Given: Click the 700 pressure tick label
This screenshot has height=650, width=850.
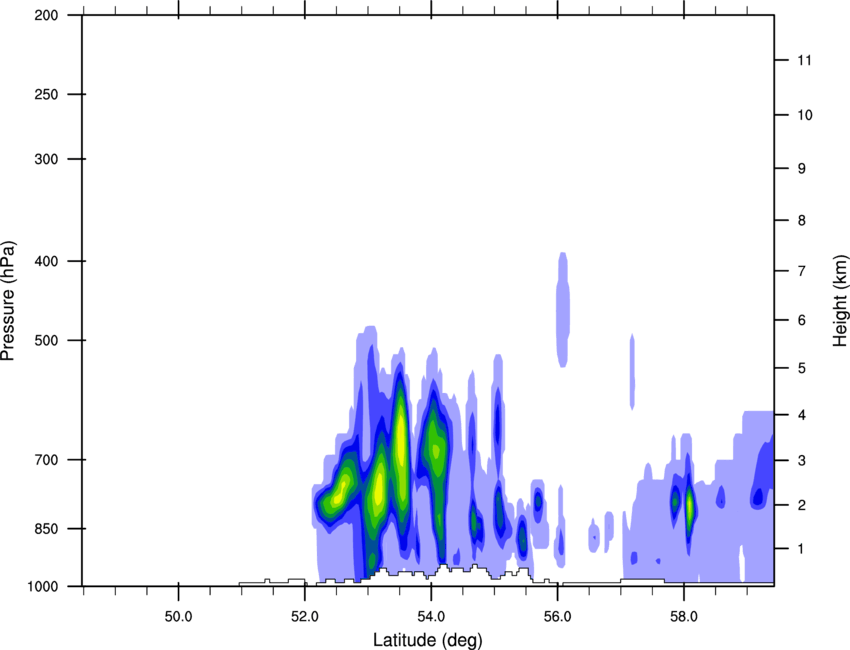Looking at the screenshot, I should tap(46, 460).
